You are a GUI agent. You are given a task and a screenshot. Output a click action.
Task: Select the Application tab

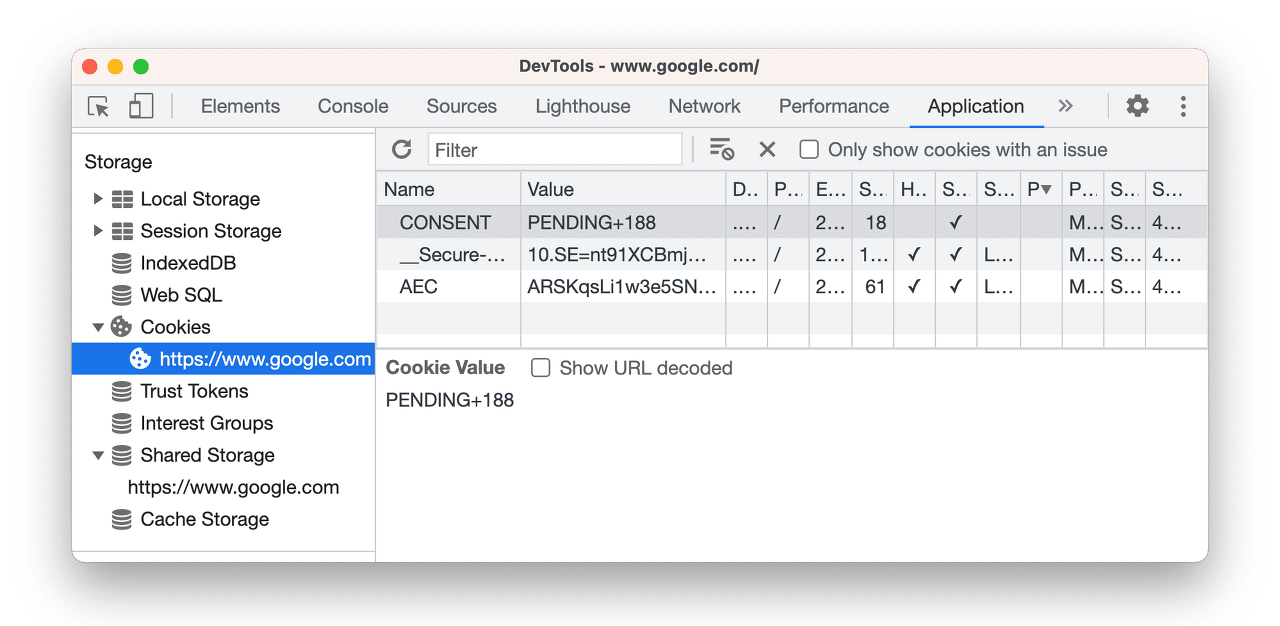pyautogui.click(x=976, y=106)
